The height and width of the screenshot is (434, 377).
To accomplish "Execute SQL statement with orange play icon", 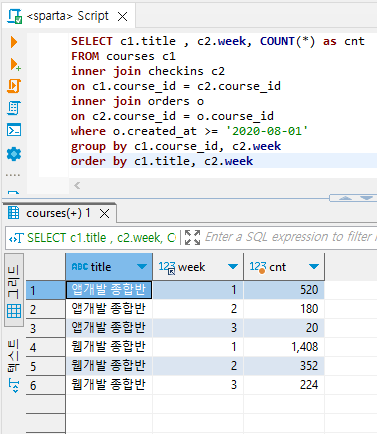I will point(14,42).
